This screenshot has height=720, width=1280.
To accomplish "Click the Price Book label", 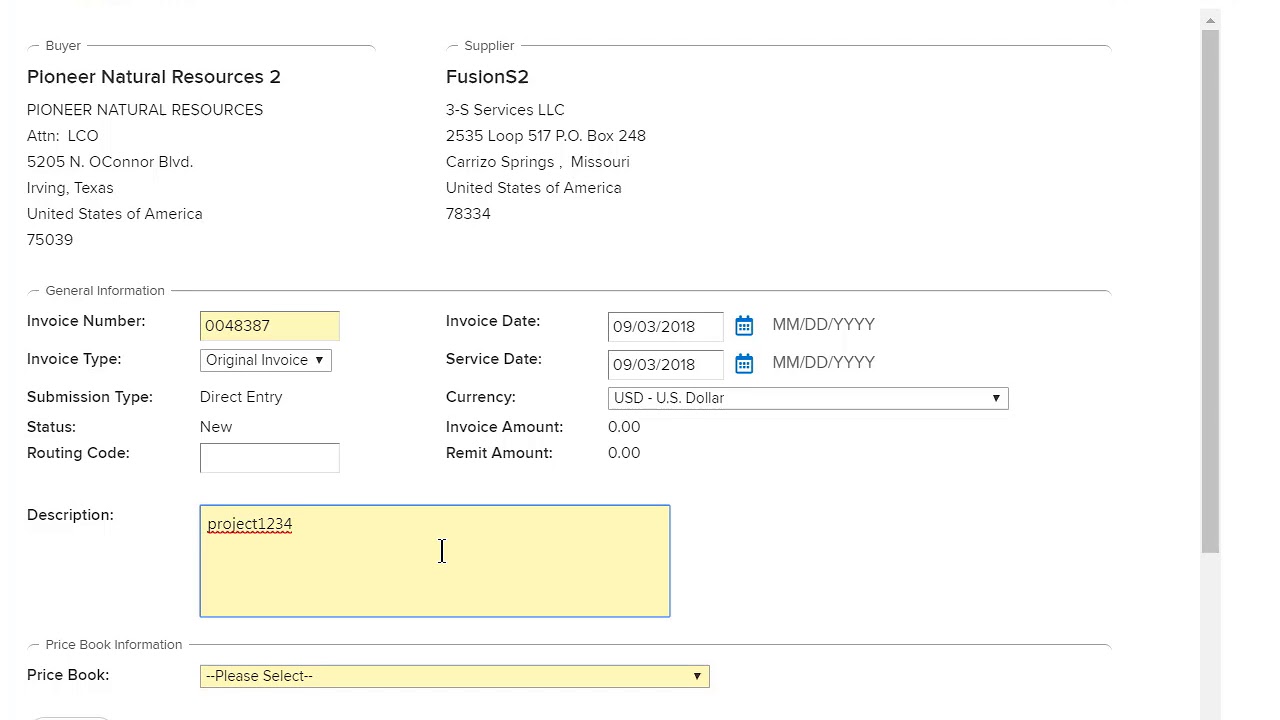I will pyautogui.click(x=68, y=675).
